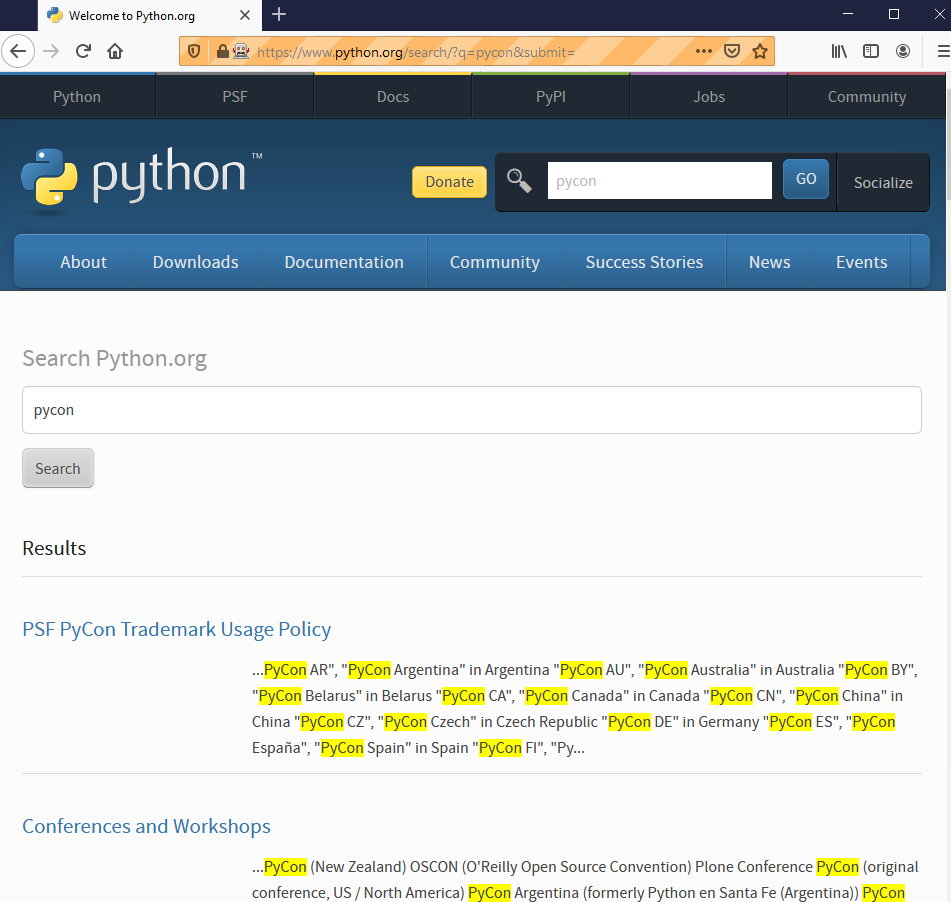Select the PyPI top tab
The image size is (951, 902).
(x=551, y=97)
